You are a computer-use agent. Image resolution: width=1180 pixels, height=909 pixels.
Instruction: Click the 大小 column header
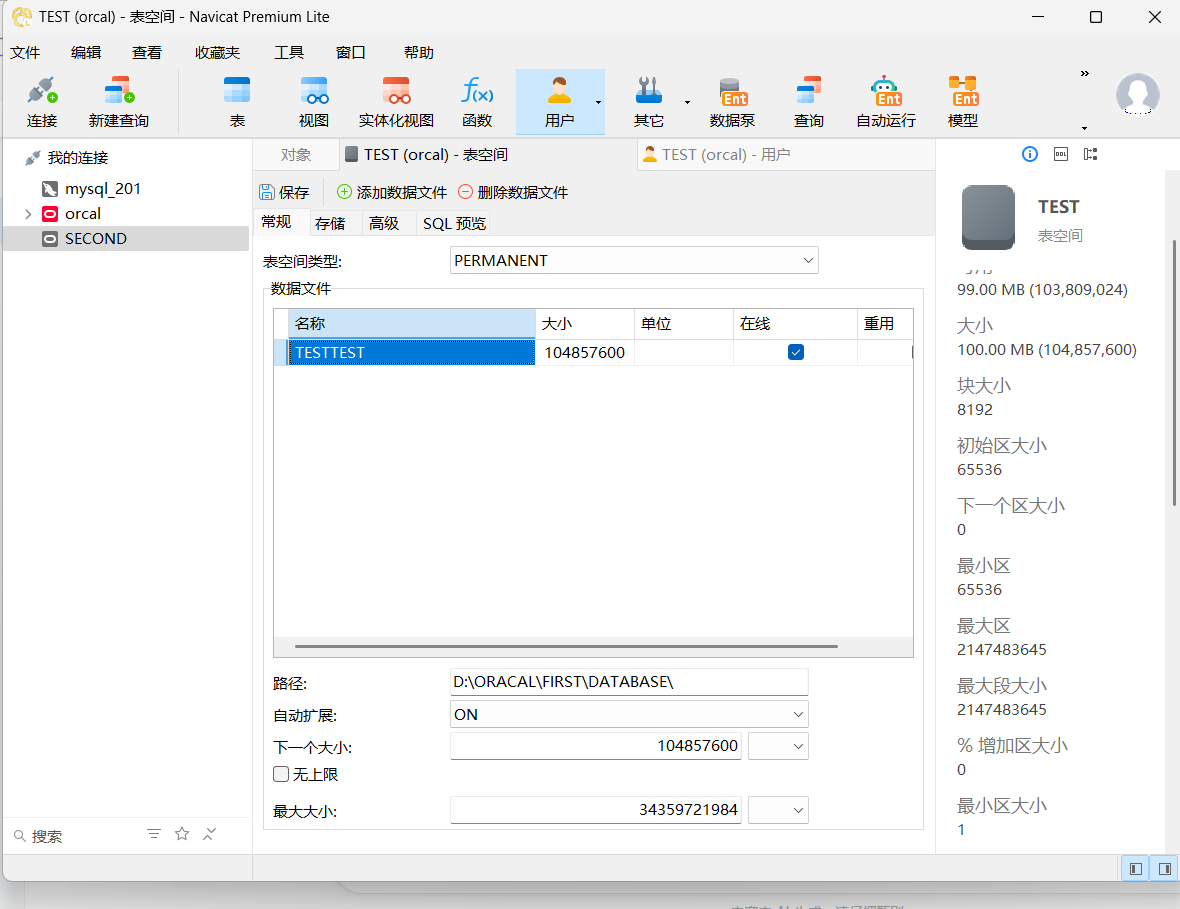pyautogui.click(x=585, y=324)
